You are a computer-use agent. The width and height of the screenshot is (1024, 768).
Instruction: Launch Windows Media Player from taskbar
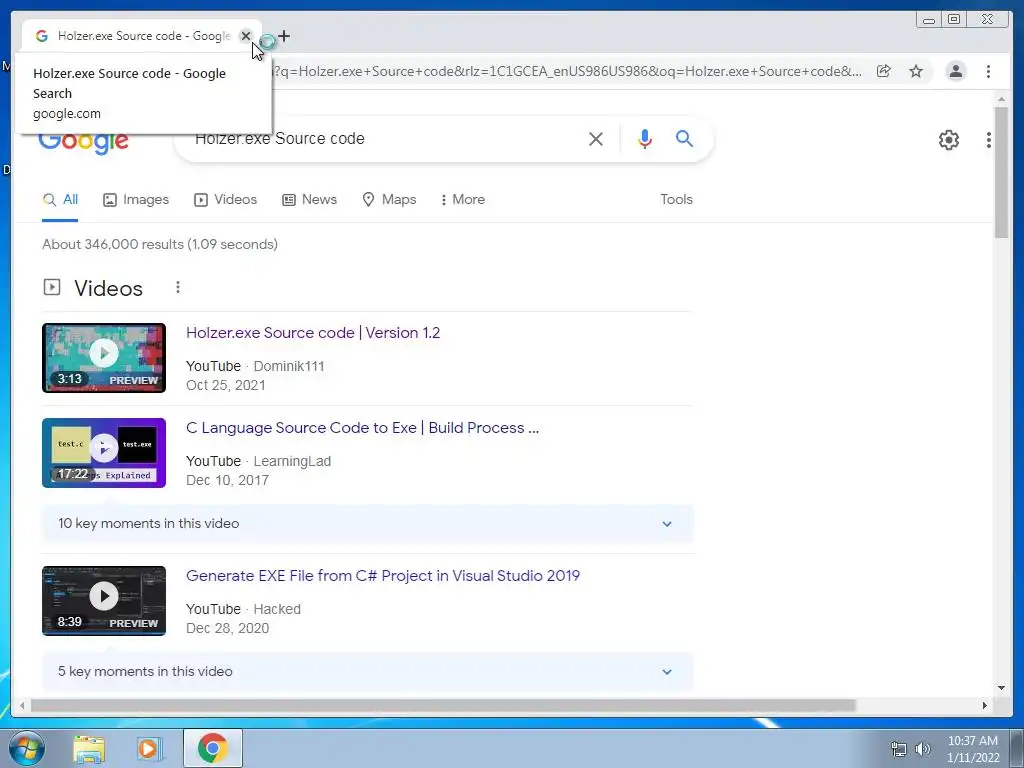(x=148, y=748)
